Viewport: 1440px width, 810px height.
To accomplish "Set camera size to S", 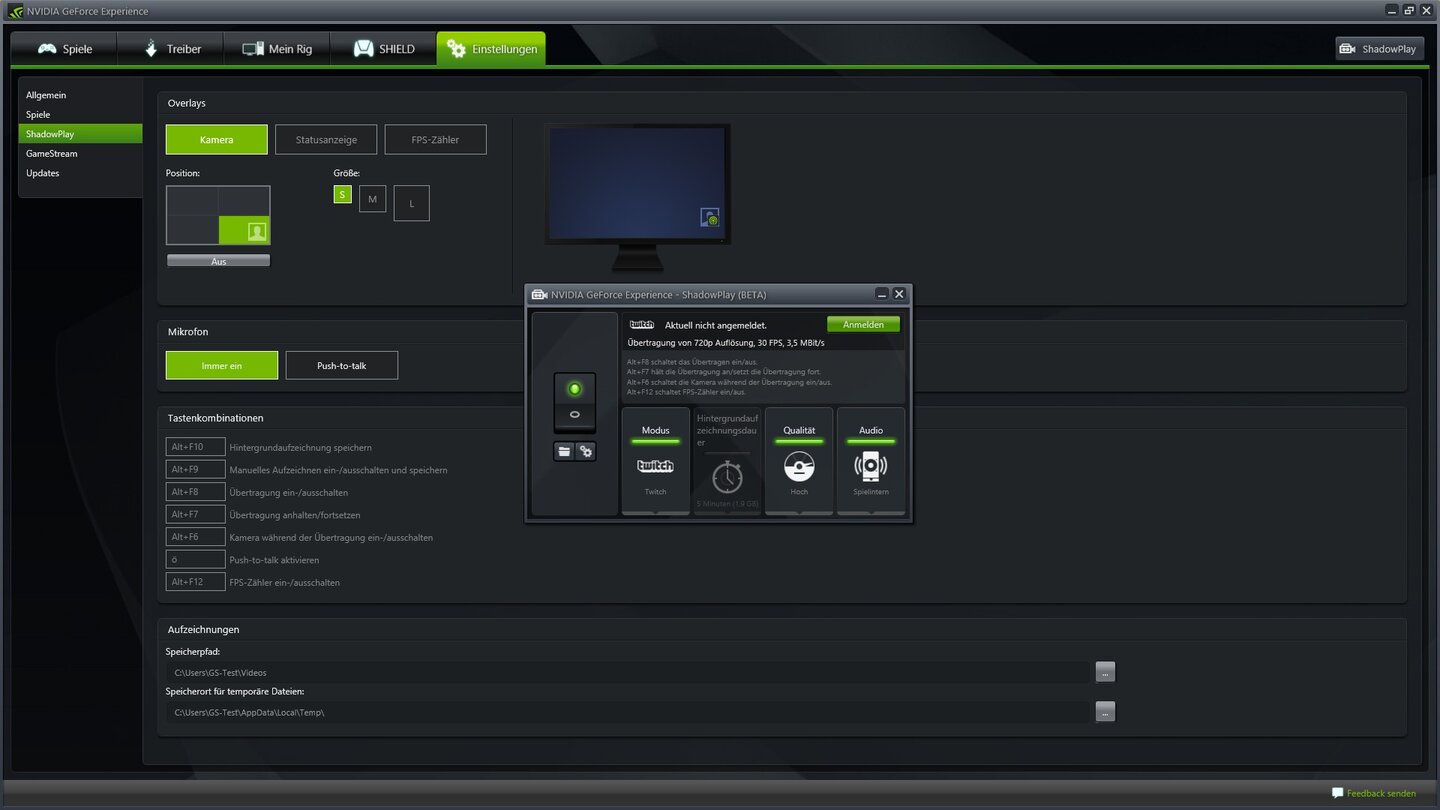I will [x=343, y=194].
